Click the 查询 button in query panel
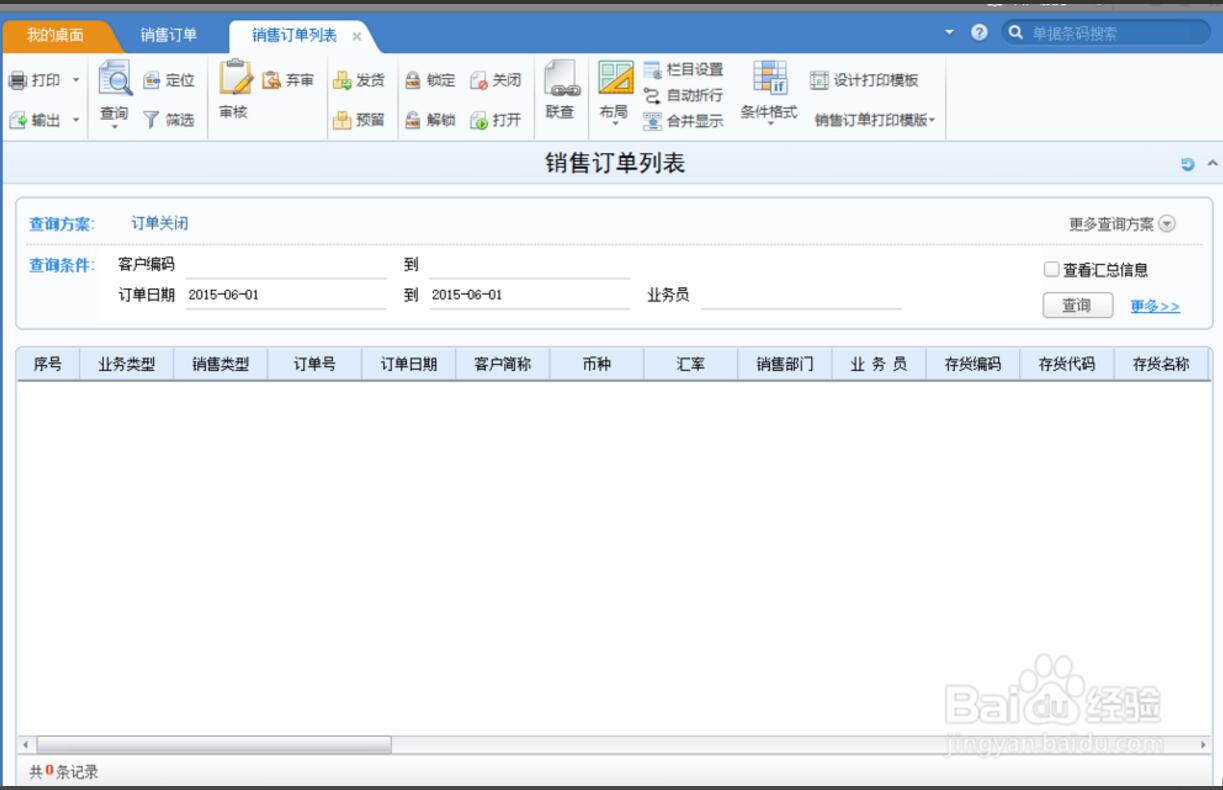Viewport: 1223px width, 790px height. [x=1077, y=306]
